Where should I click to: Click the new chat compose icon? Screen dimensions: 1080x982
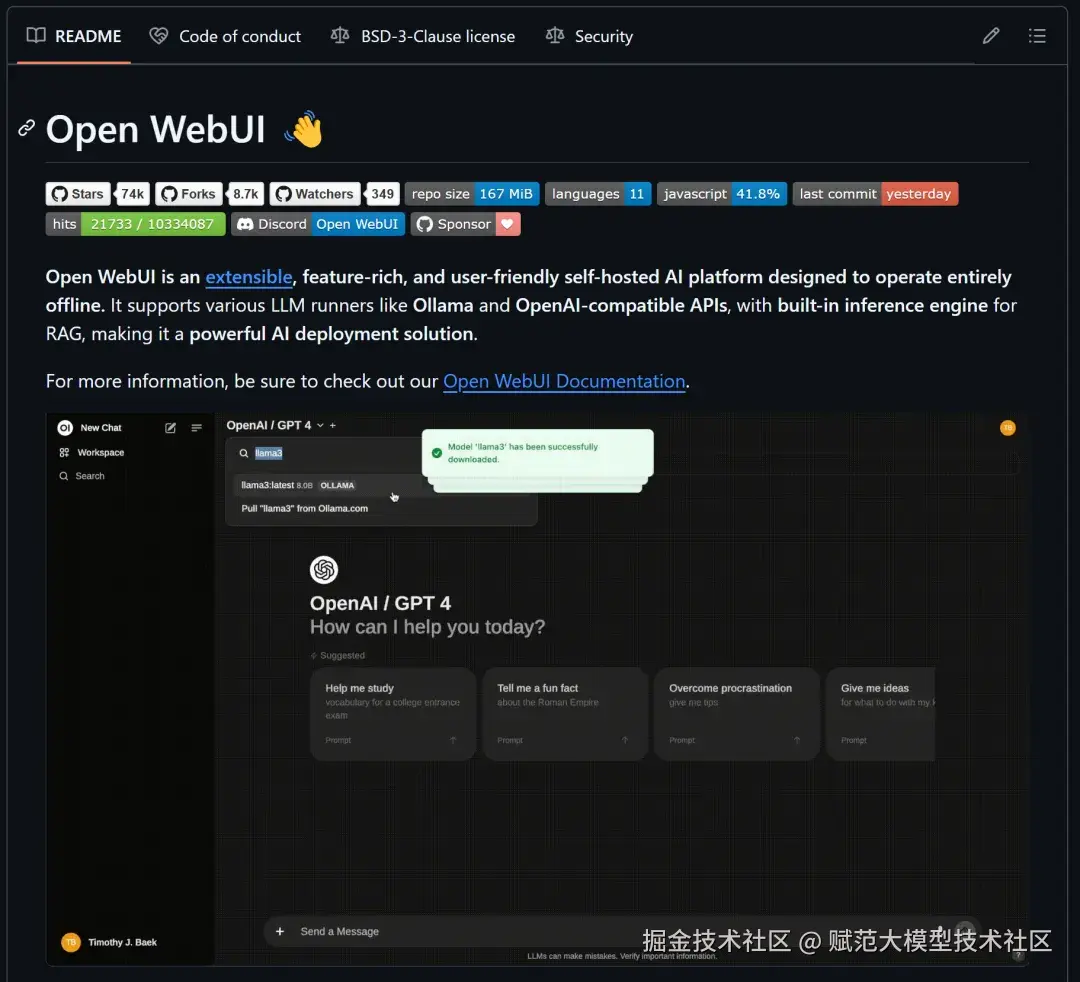[x=170, y=428]
